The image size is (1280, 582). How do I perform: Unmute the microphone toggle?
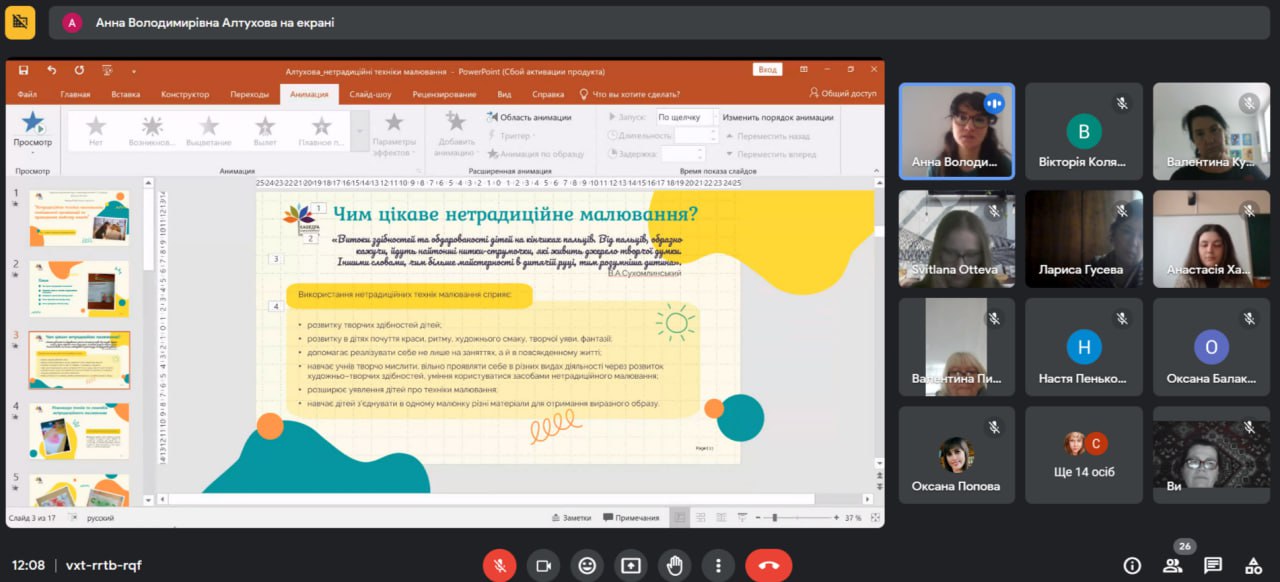pyautogui.click(x=499, y=565)
